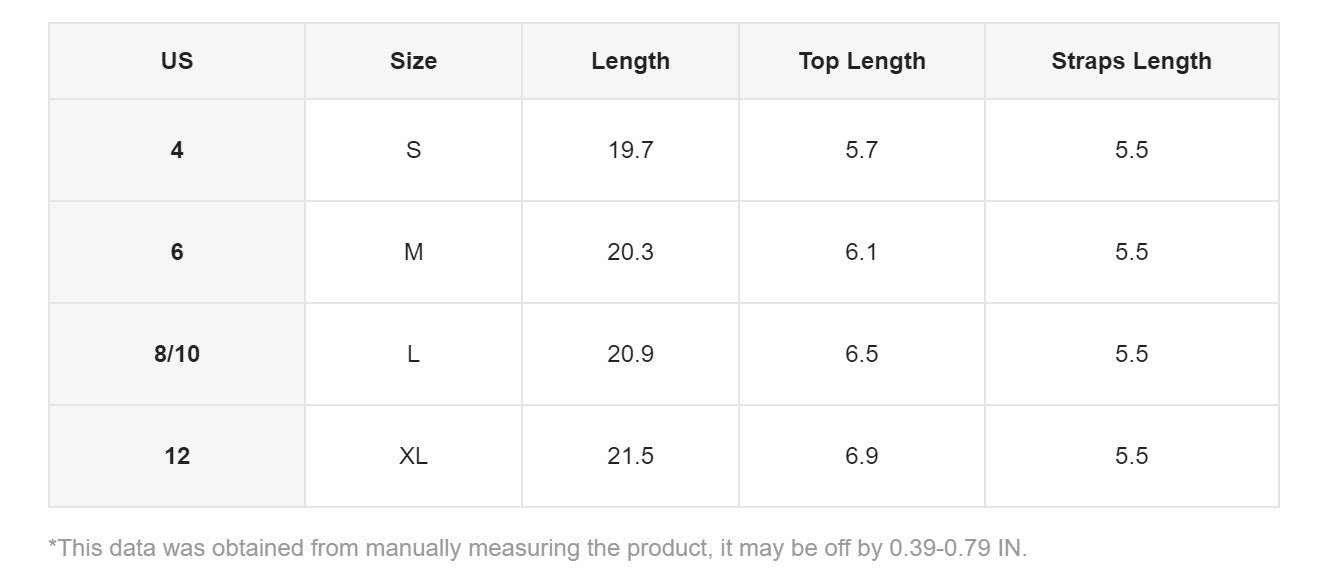Click the Top Length column header

(x=861, y=61)
